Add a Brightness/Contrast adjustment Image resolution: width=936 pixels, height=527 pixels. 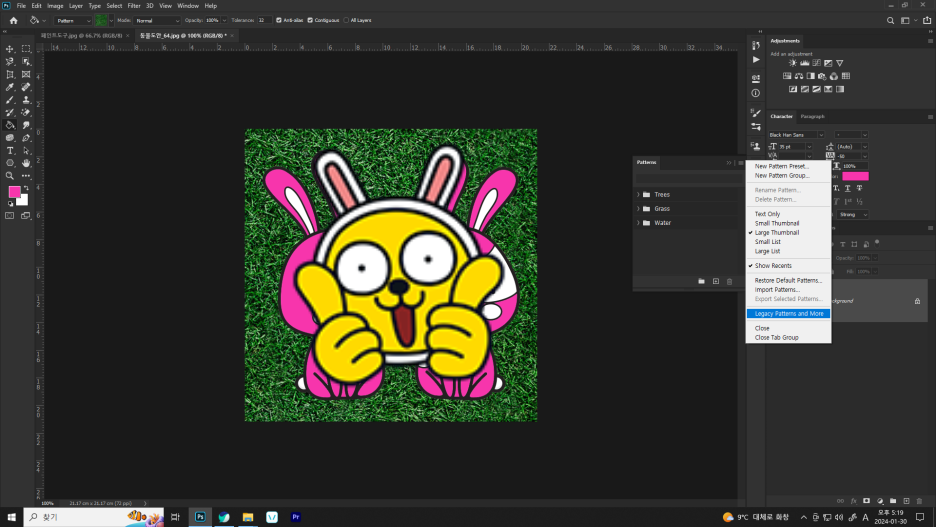(x=793, y=63)
